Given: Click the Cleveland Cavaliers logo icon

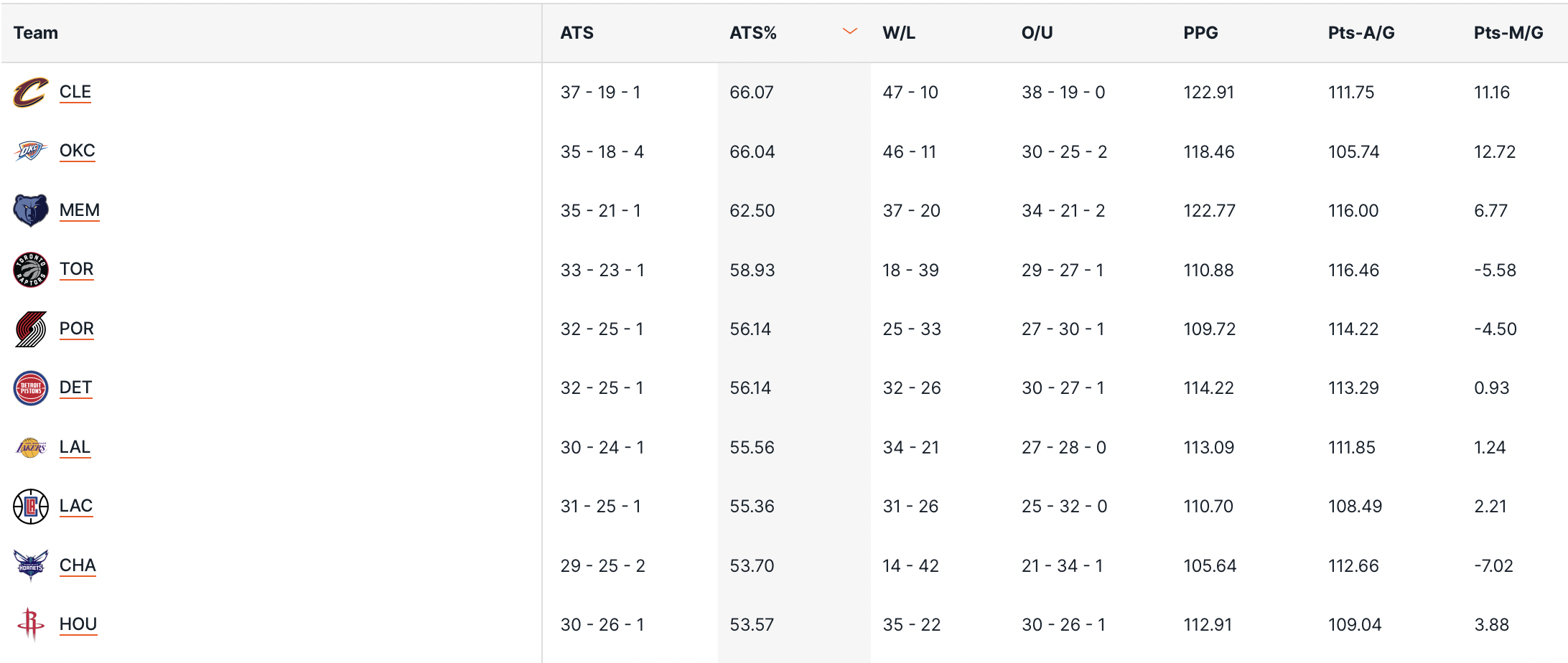Looking at the screenshot, I should [30, 93].
